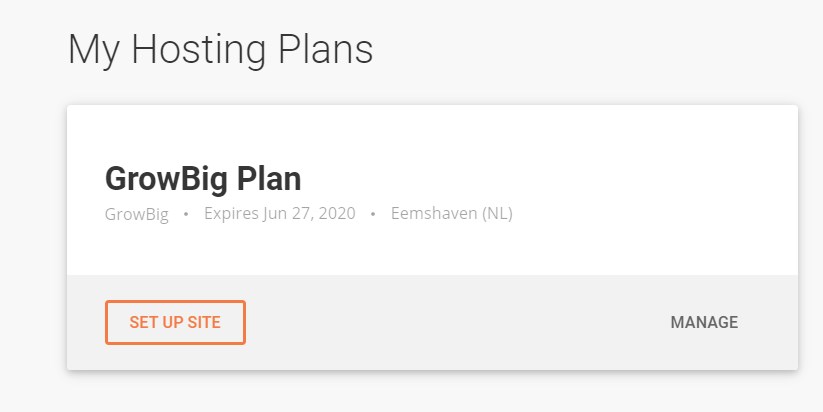Click the white GrowBig Plan card body
Screen dimensions: 823x412
tap(432, 190)
